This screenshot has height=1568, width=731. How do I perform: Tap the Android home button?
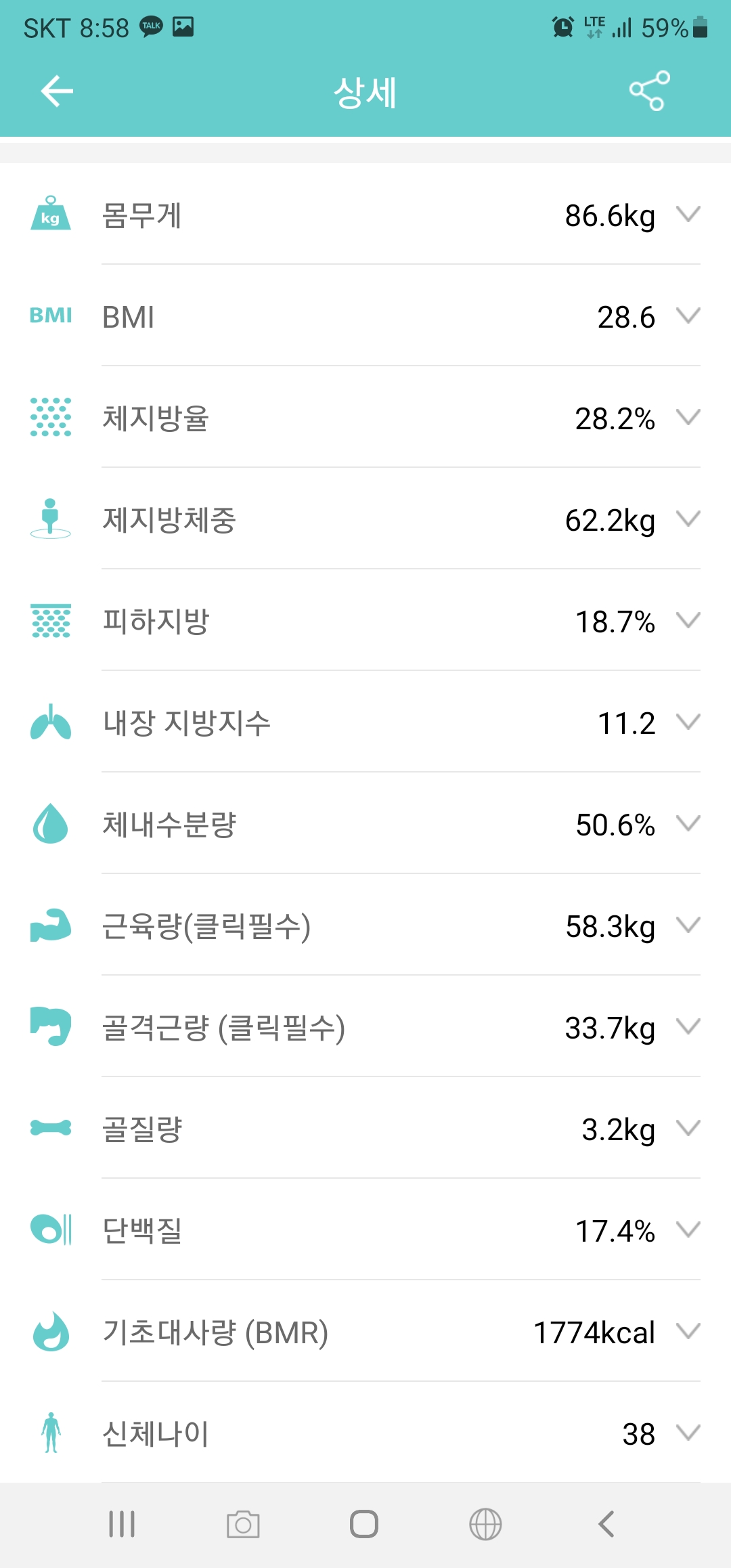[x=364, y=1525]
